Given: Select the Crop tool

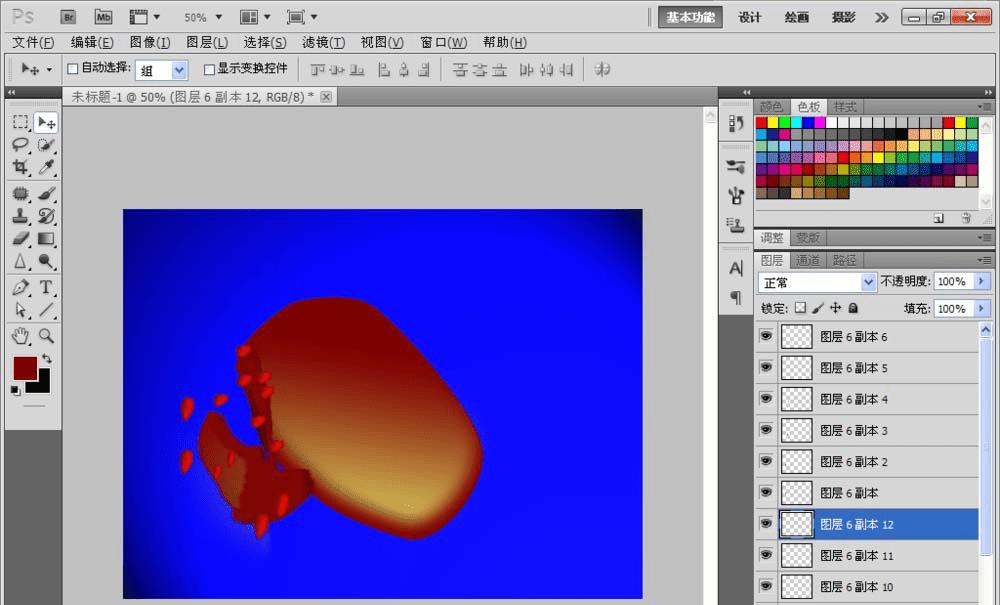Looking at the screenshot, I should tap(20, 168).
